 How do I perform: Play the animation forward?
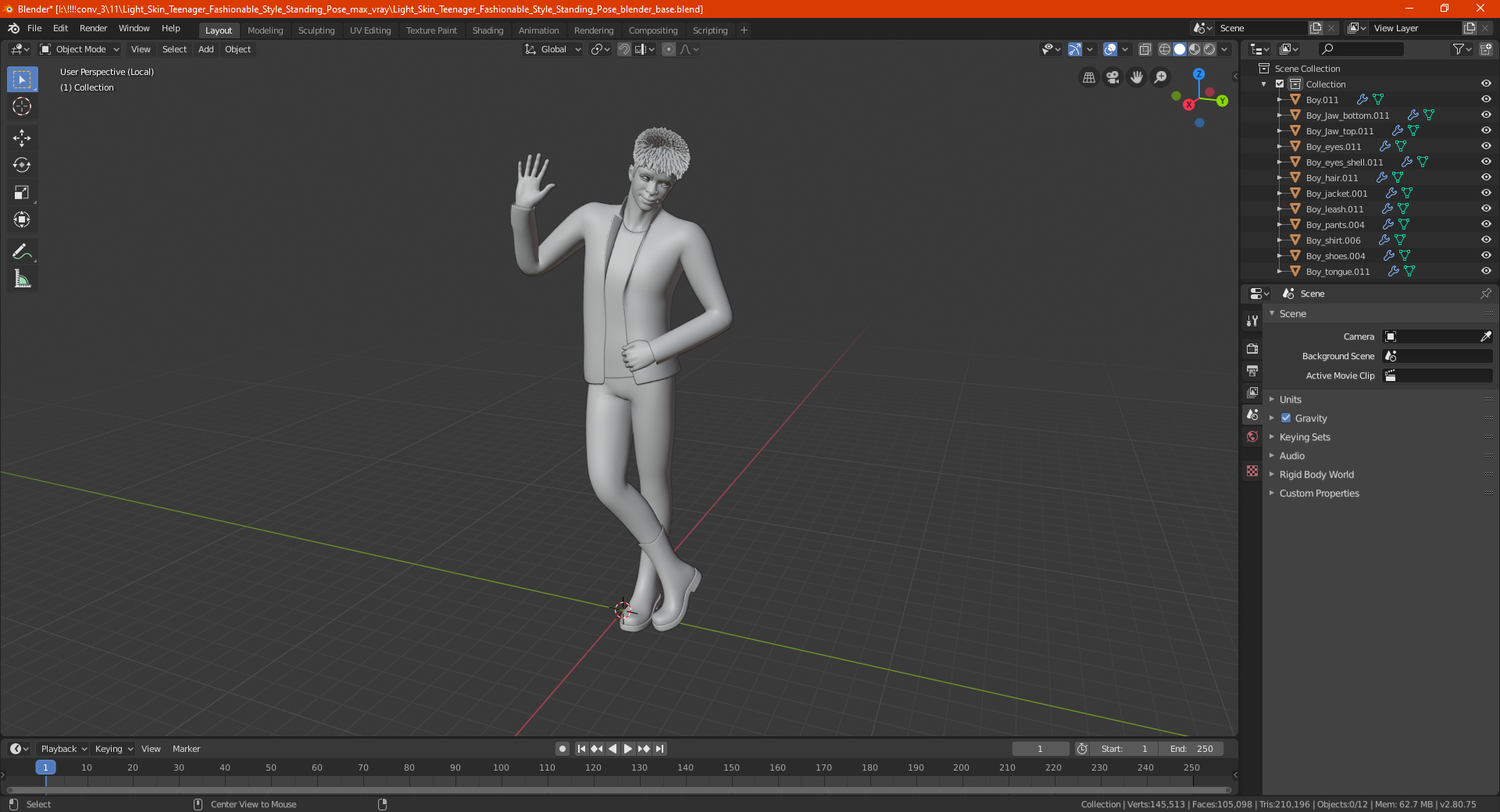(x=628, y=749)
